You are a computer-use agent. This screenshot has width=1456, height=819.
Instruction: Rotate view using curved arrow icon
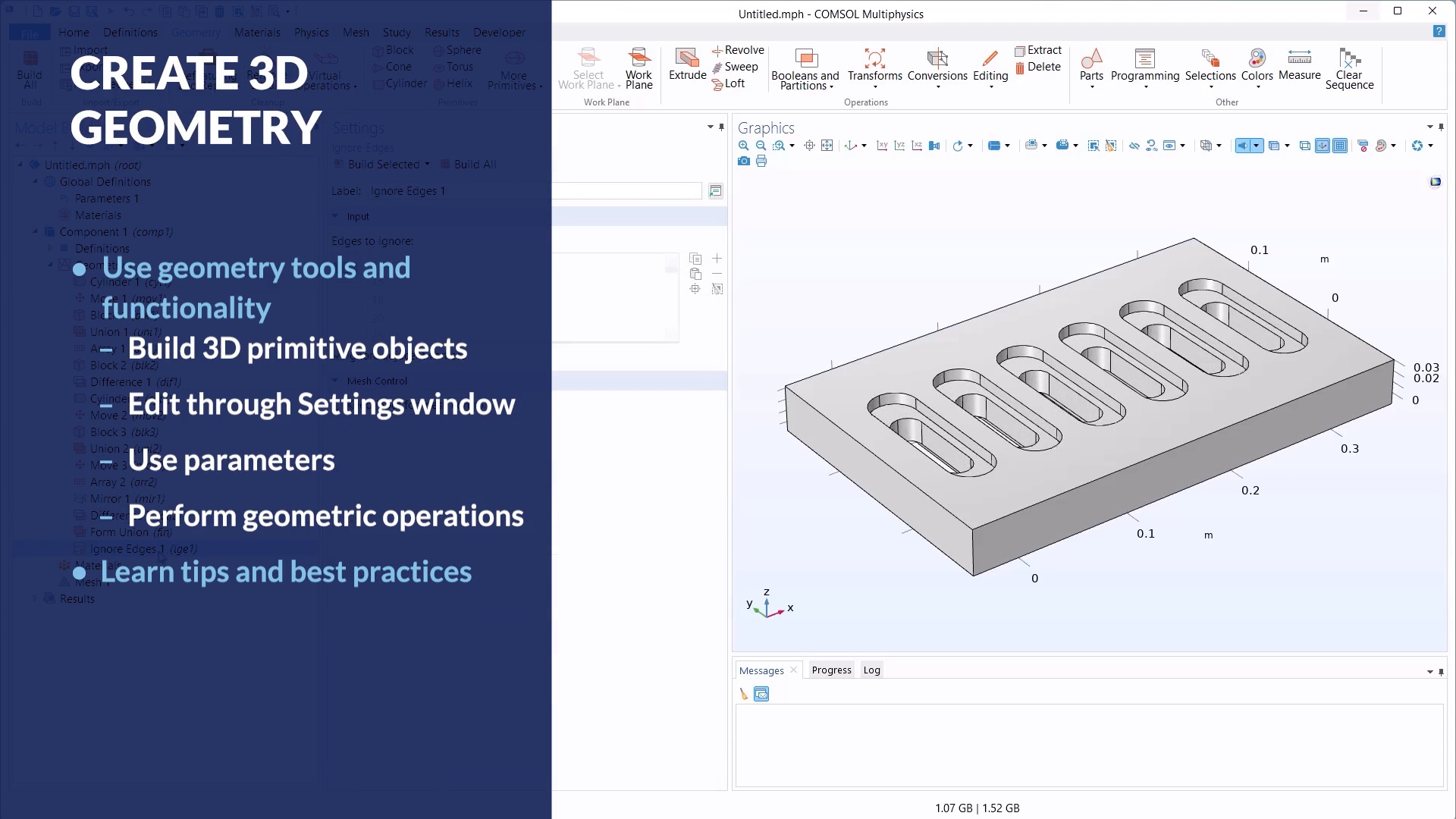coord(958,146)
